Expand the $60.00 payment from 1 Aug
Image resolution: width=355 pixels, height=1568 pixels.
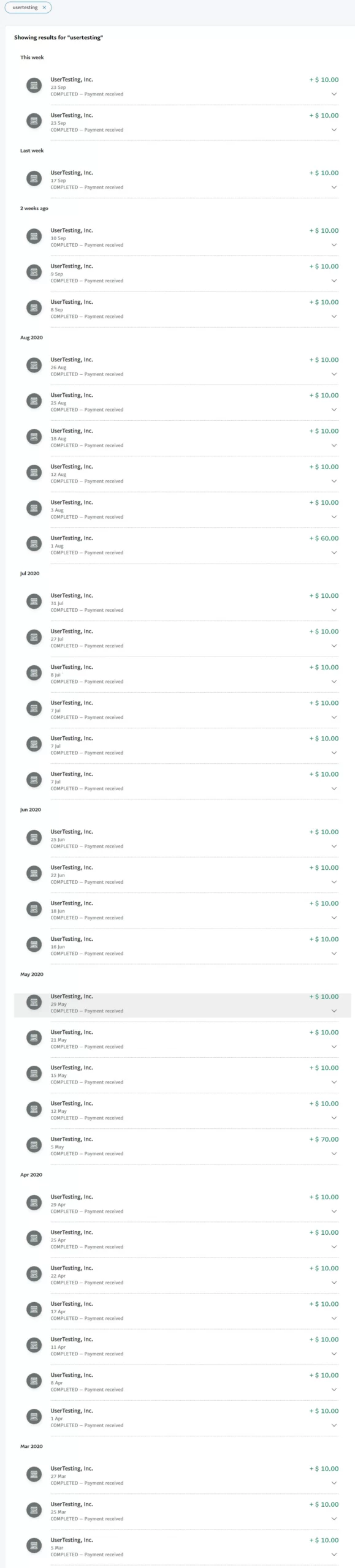[334, 552]
